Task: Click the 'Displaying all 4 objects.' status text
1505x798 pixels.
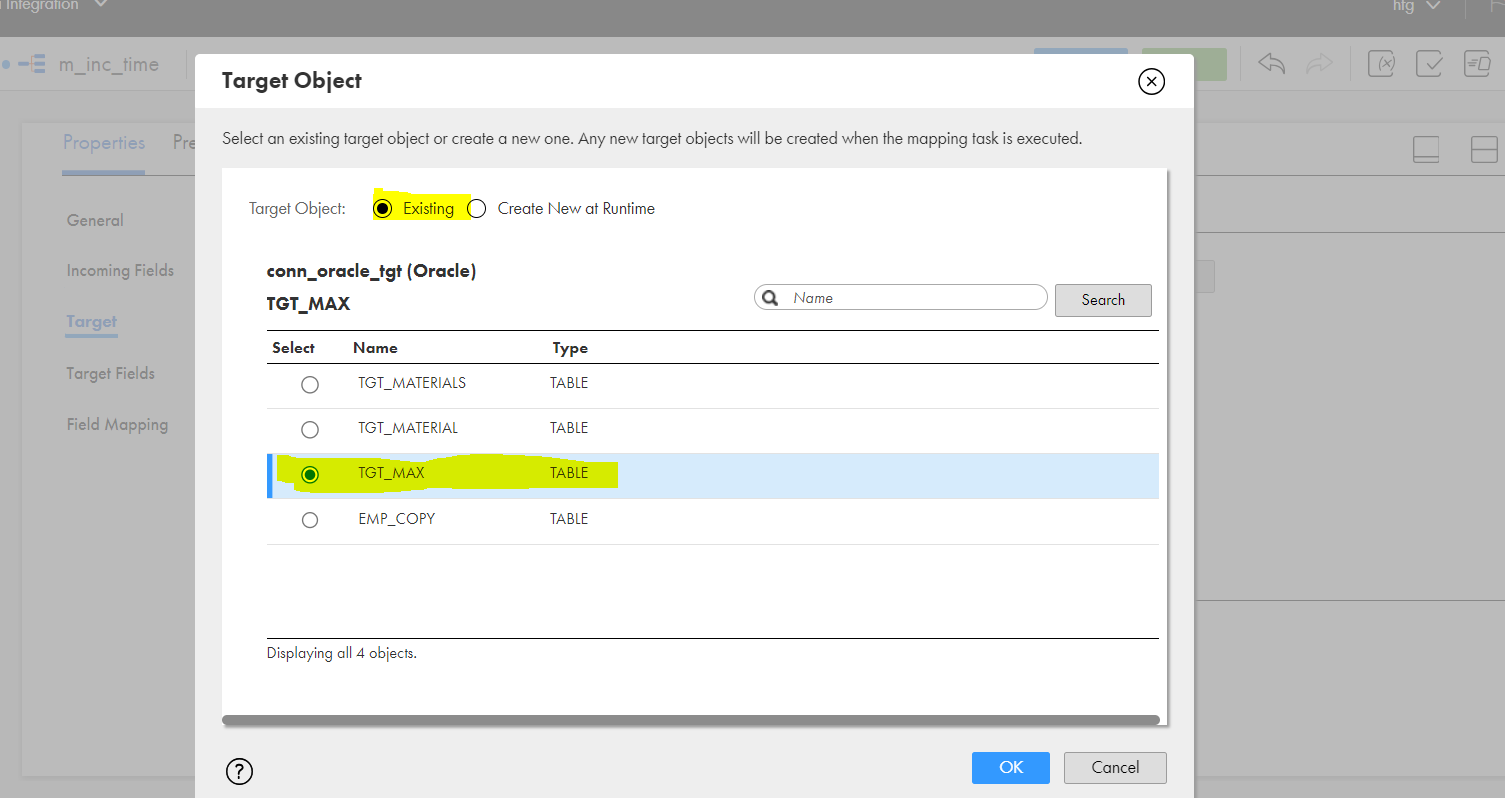Action: coord(342,653)
